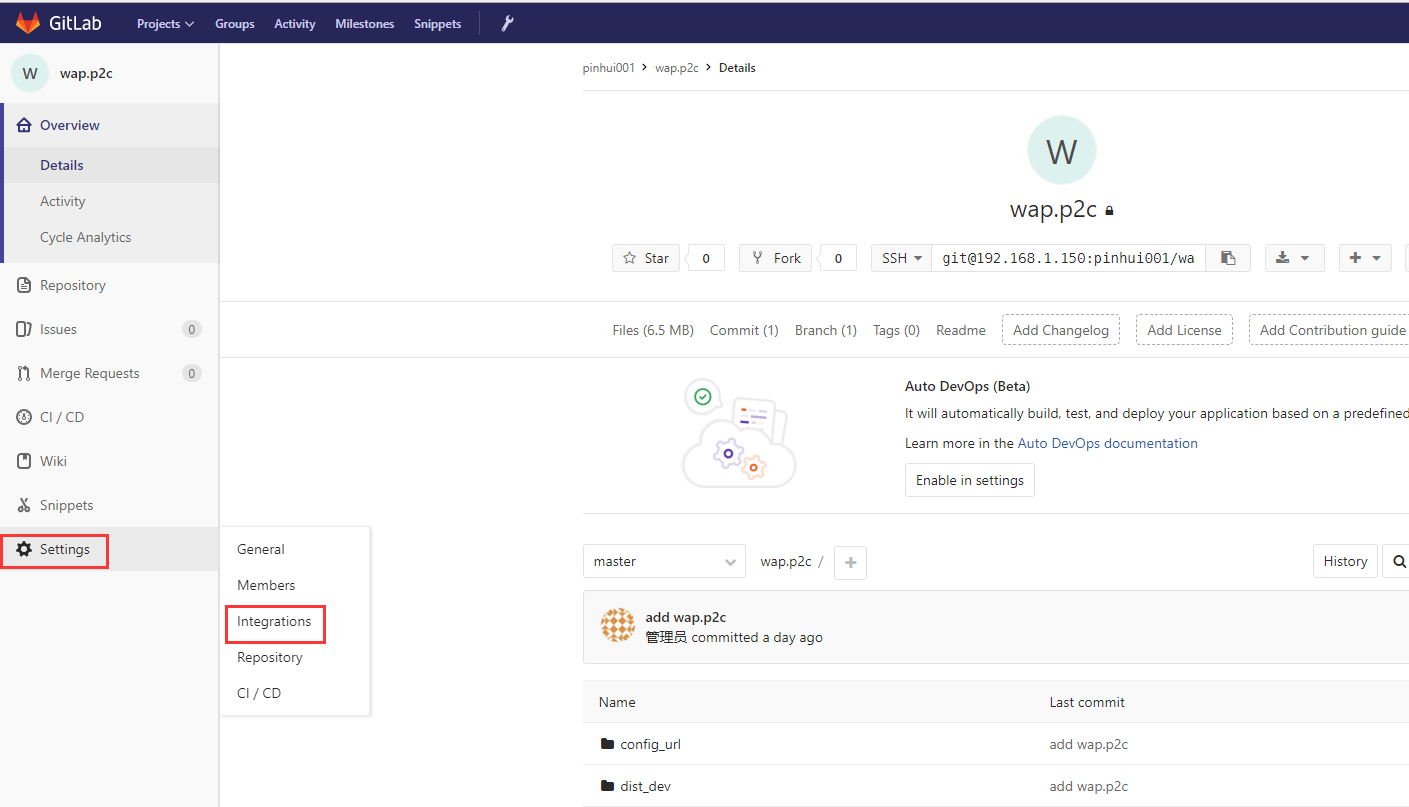Click the Settings gear icon in sidebar
This screenshot has height=807, width=1409.
tap(24, 549)
